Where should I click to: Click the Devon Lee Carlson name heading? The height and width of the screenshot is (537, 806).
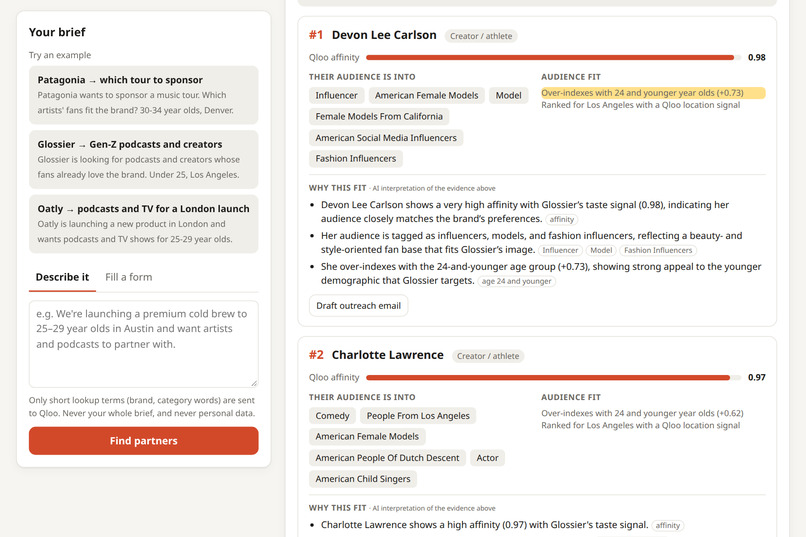[384, 35]
